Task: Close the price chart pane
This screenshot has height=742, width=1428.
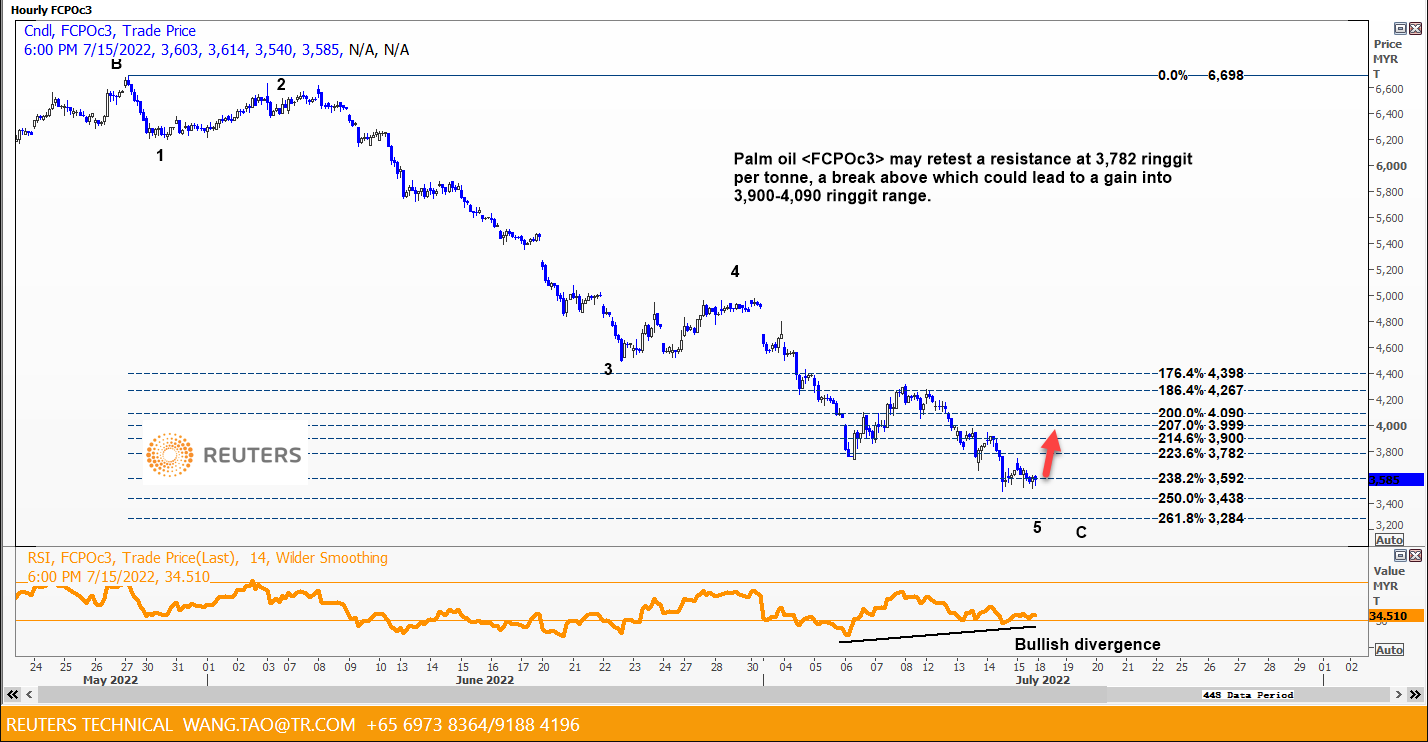Action: coord(1415,28)
